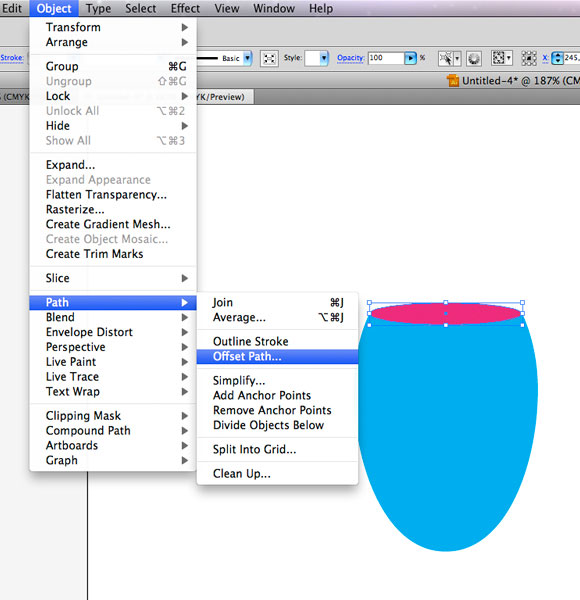This screenshot has height=600, width=580.
Task: Expand the Arrange submenu
Action: coord(113,42)
